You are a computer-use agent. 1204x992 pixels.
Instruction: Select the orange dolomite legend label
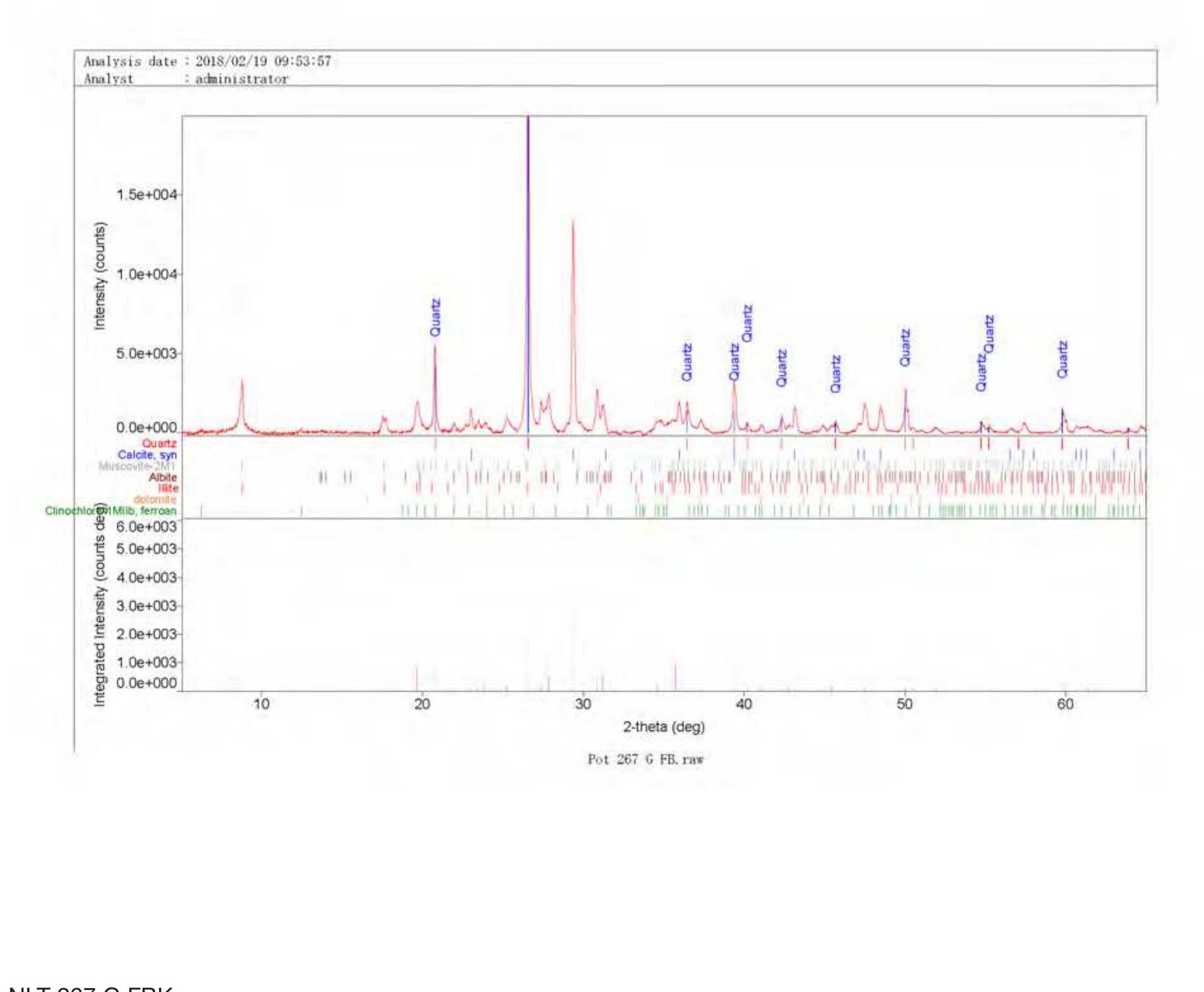coord(155,500)
